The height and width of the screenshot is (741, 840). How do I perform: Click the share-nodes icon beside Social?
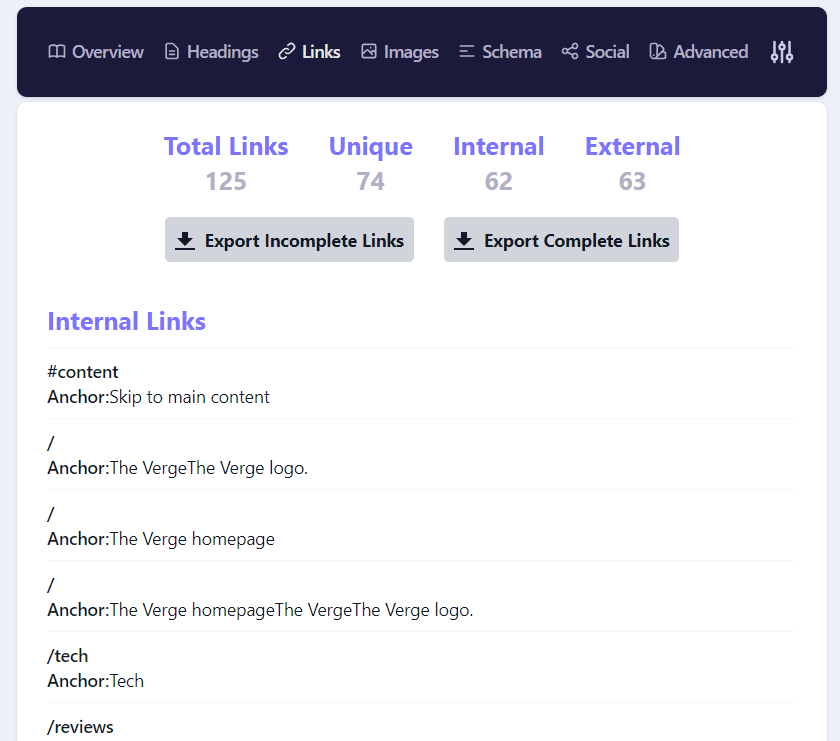pos(570,52)
